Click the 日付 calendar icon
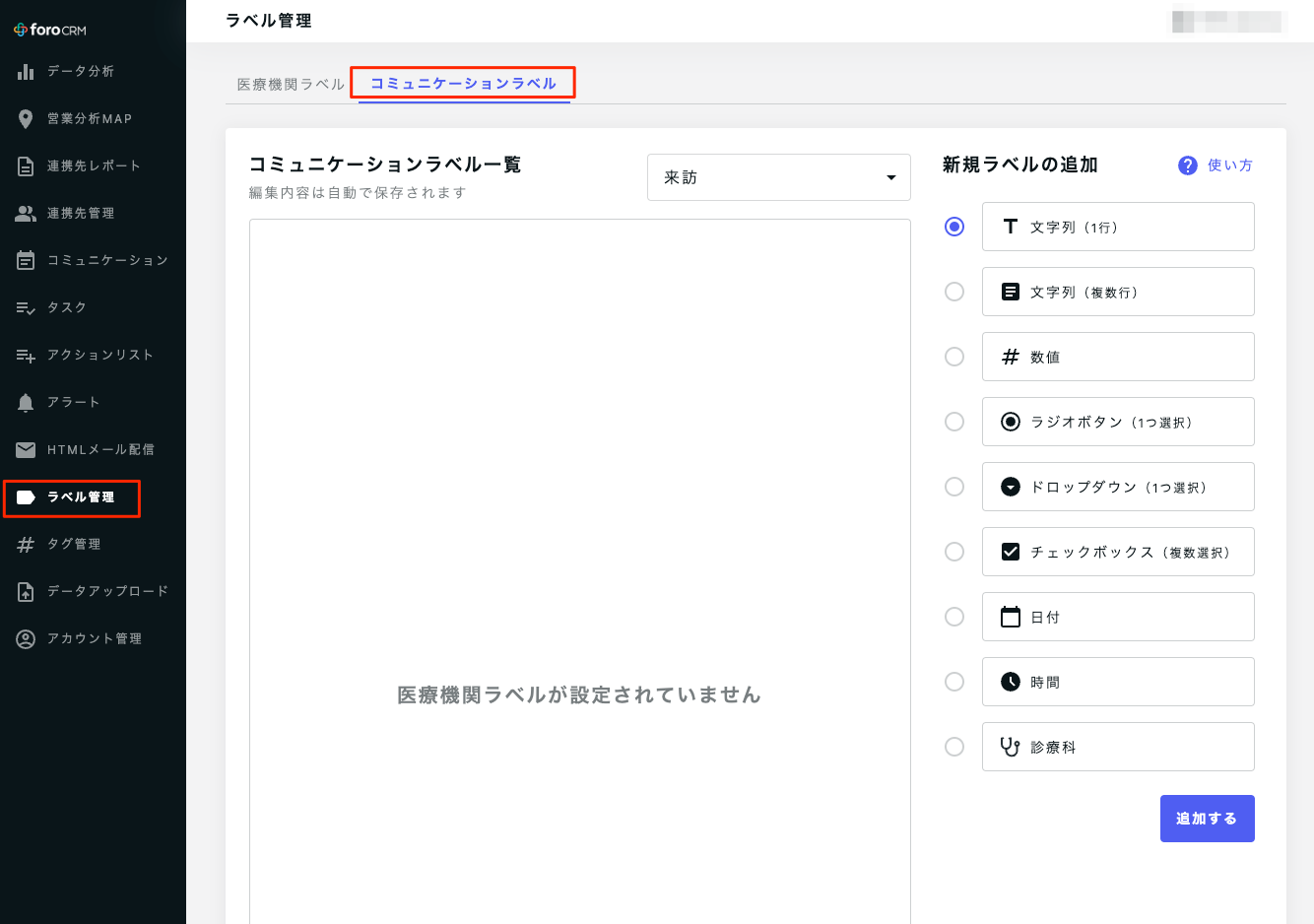 click(1011, 617)
